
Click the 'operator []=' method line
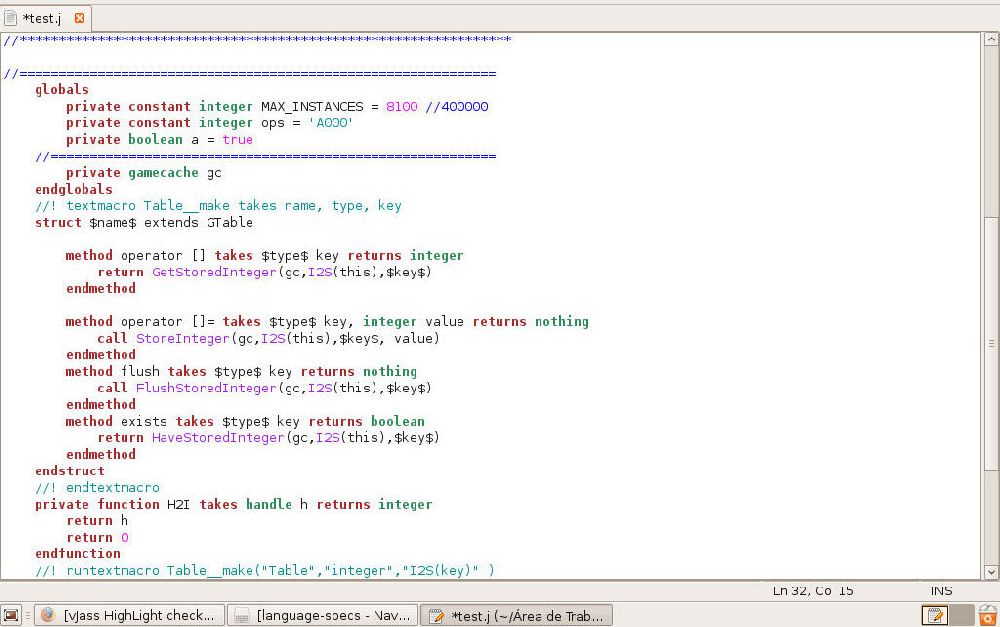point(327,322)
